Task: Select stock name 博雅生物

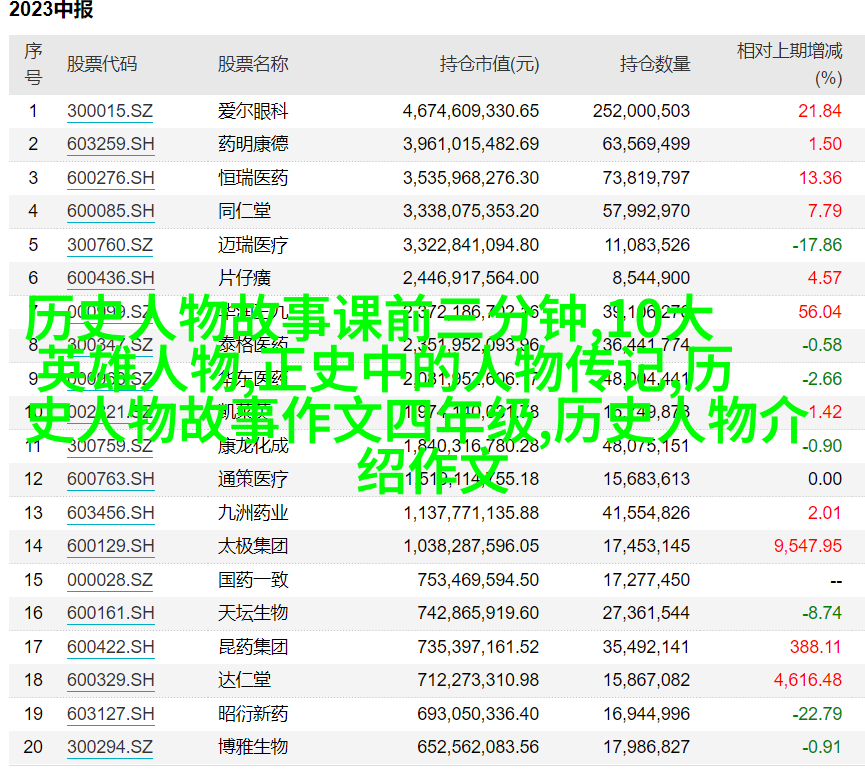Action: (x=253, y=748)
